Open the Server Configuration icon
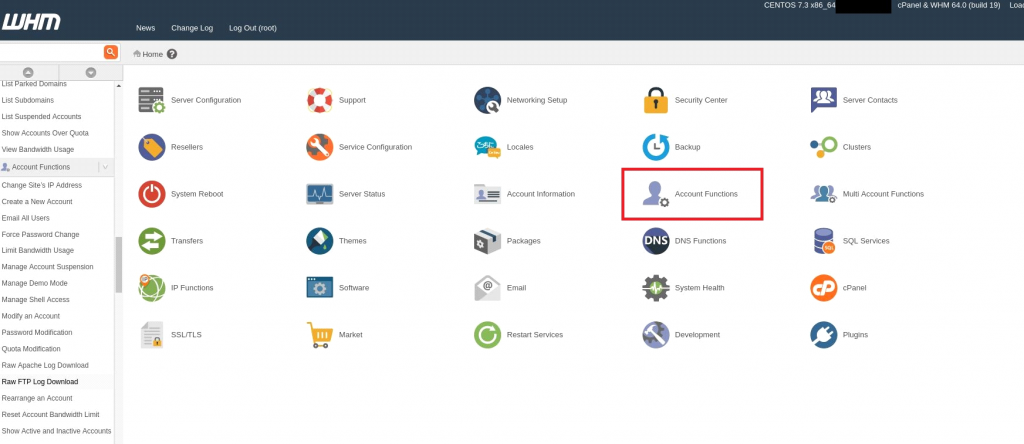The image size is (1024, 444). coord(152,100)
